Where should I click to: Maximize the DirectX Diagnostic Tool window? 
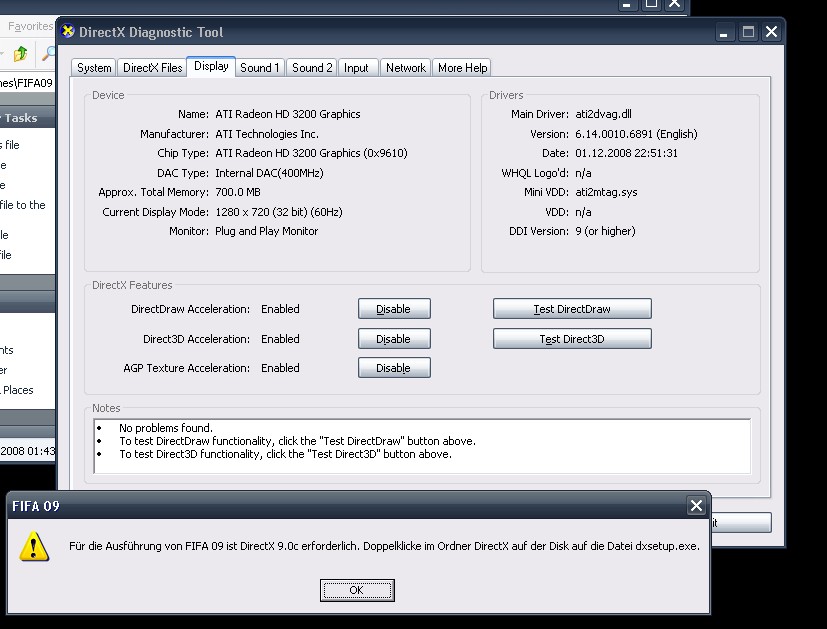coord(748,32)
